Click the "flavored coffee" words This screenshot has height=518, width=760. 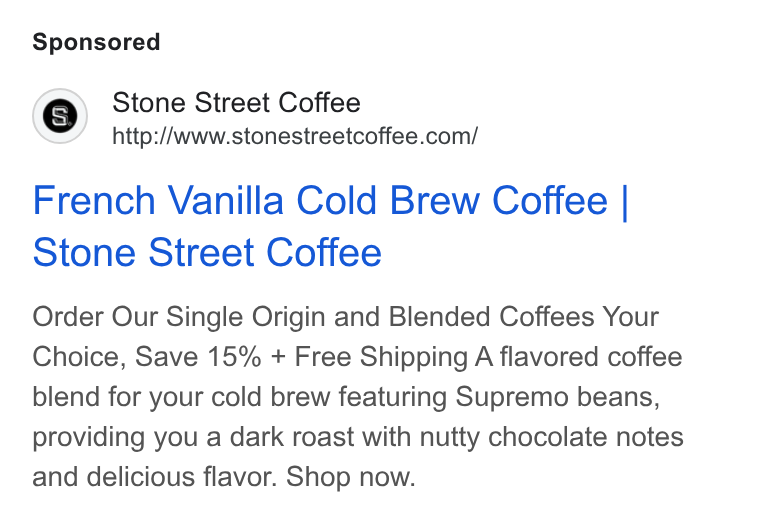pos(591,357)
